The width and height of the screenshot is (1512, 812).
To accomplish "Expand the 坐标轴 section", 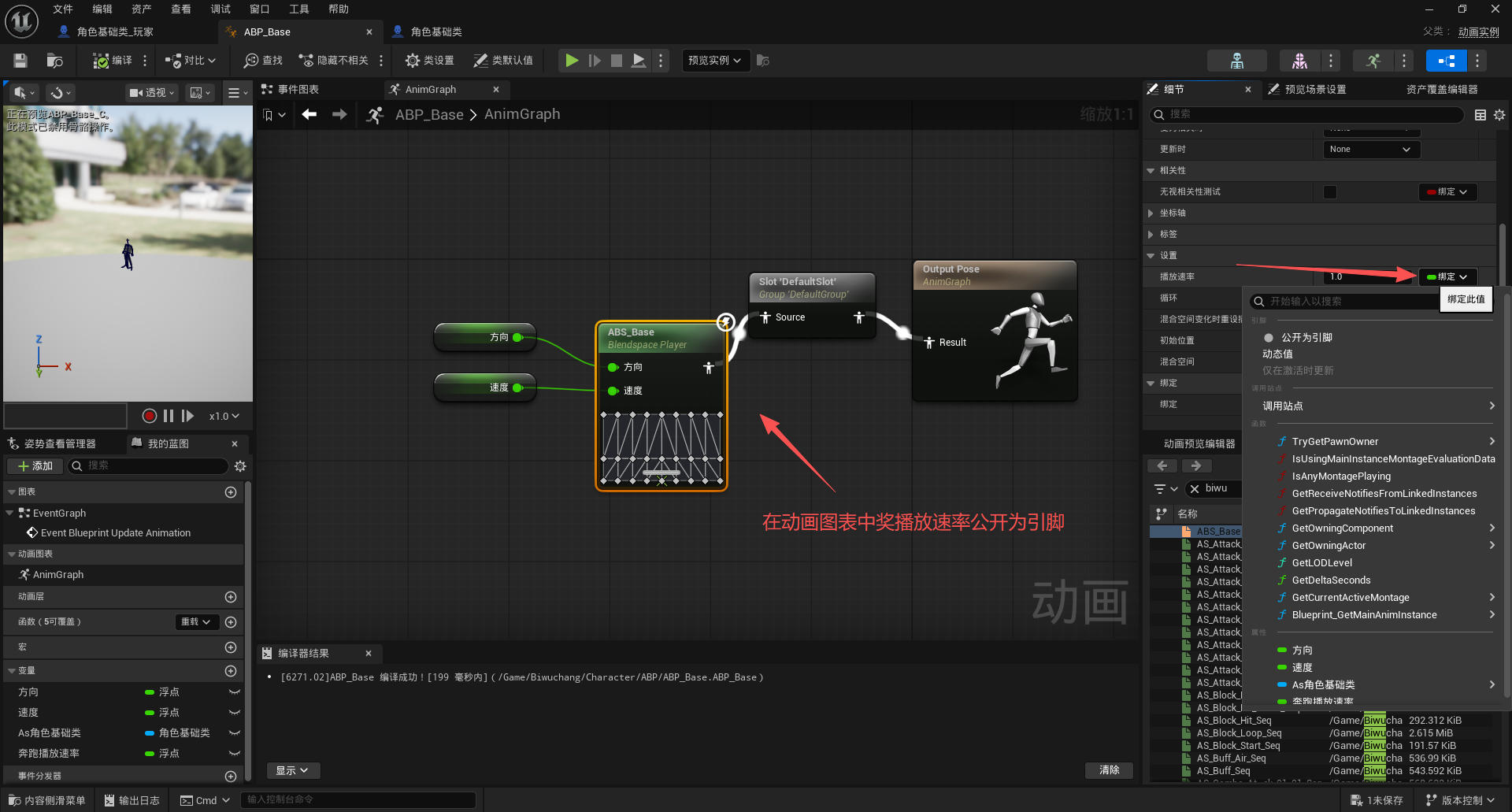I will pyautogui.click(x=1151, y=213).
